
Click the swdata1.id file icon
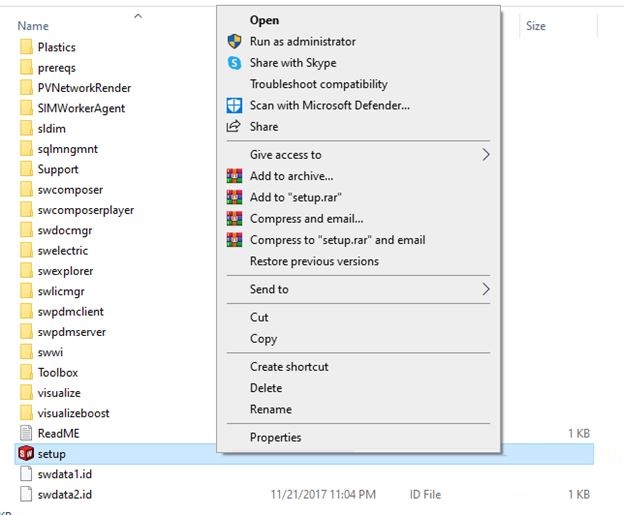point(26,474)
